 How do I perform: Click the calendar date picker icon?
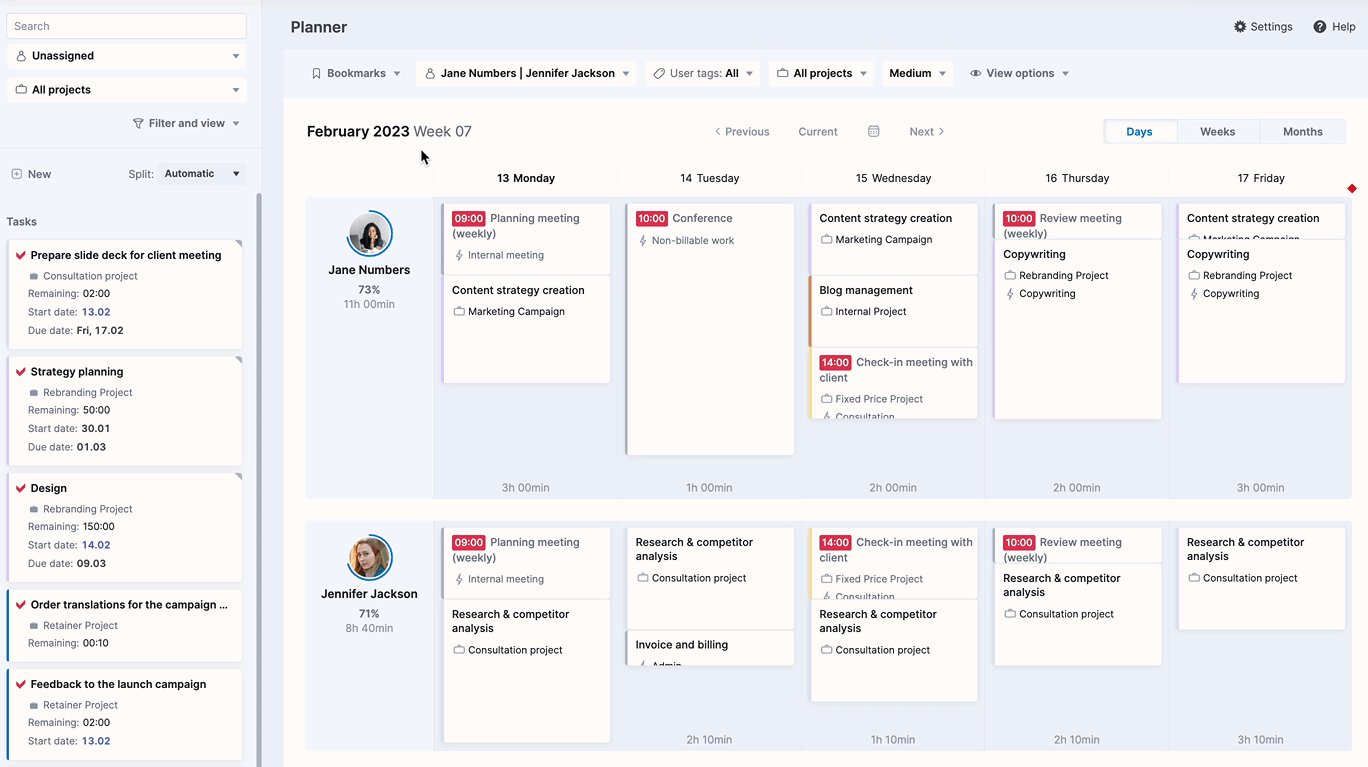pyautogui.click(x=873, y=131)
